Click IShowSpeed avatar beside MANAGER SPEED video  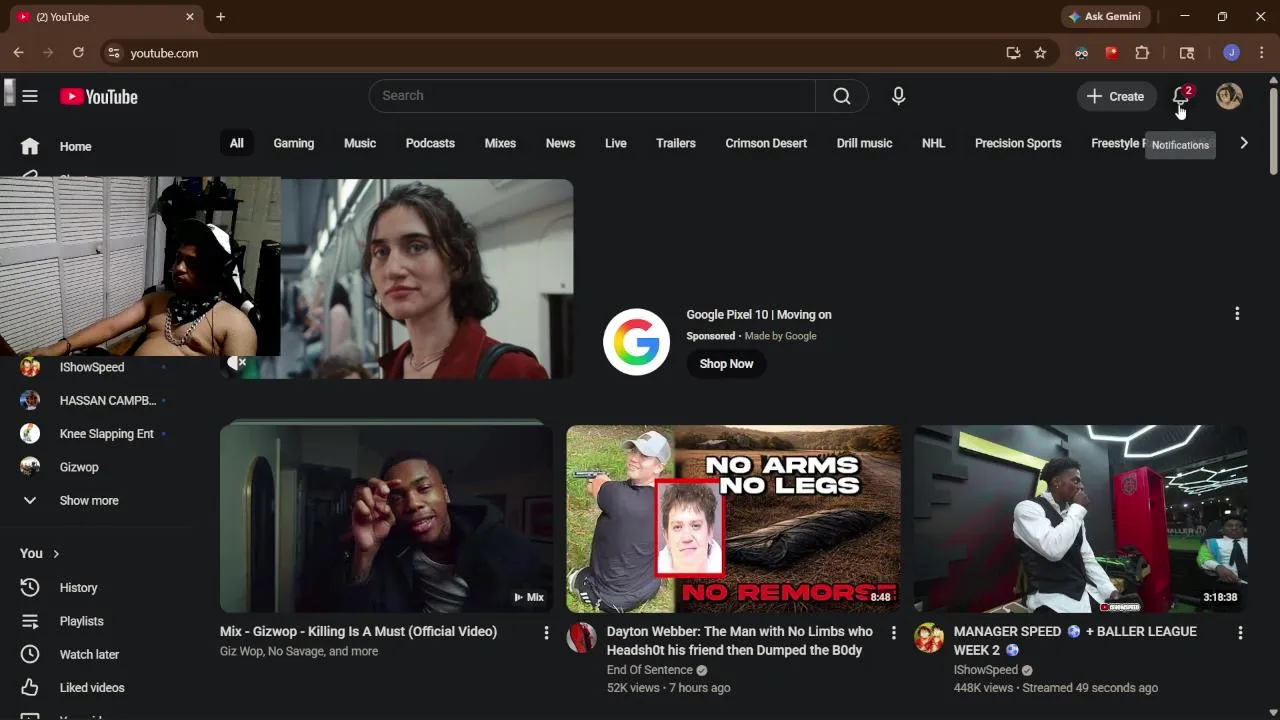pos(928,637)
